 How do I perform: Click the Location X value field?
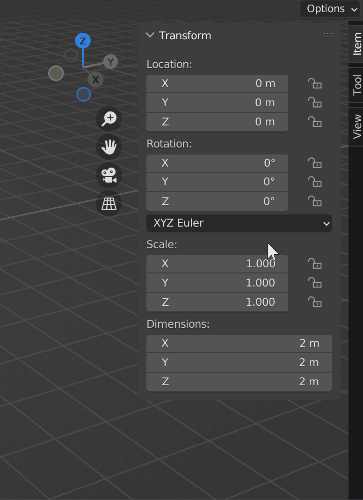click(x=217, y=84)
